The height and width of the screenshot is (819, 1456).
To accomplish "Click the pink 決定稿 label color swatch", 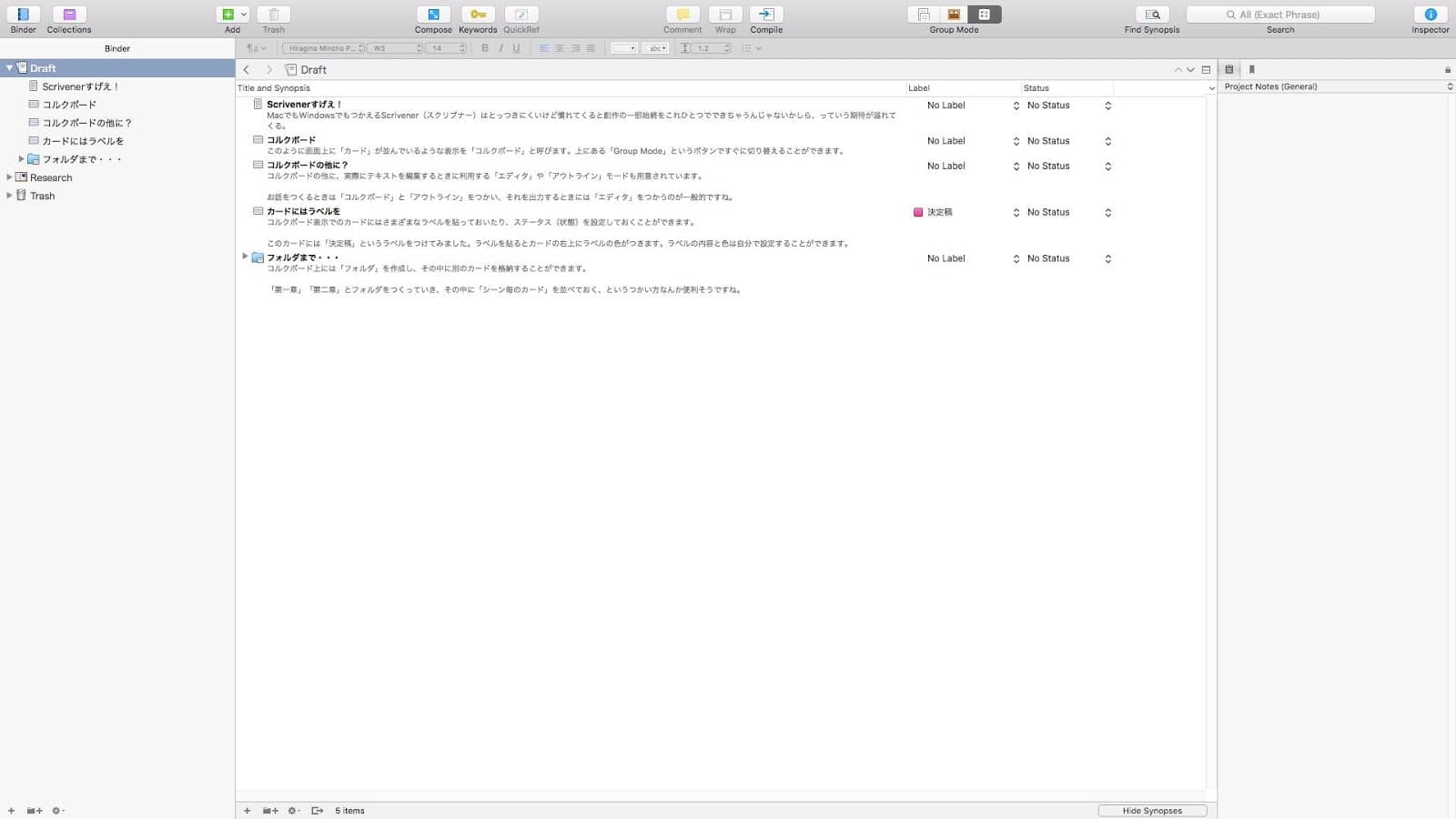I will pyautogui.click(x=917, y=212).
